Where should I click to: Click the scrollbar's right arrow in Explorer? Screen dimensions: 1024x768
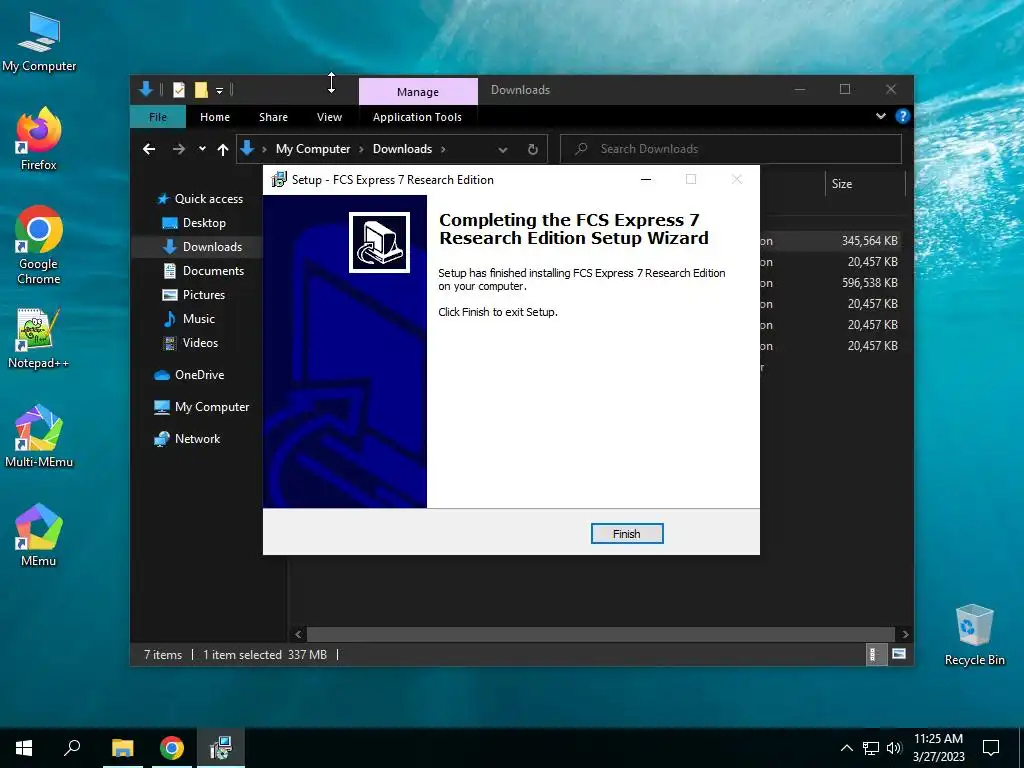905,634
